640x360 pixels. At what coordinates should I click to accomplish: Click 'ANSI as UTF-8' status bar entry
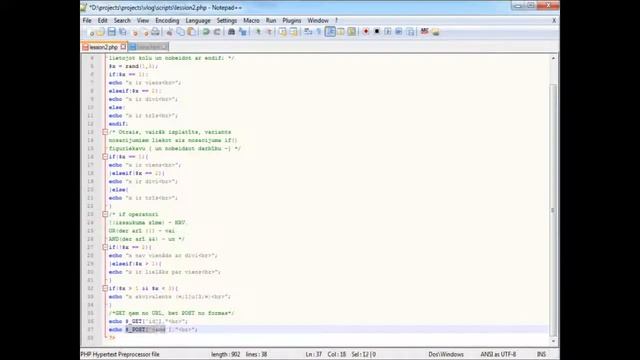[498, 354]
